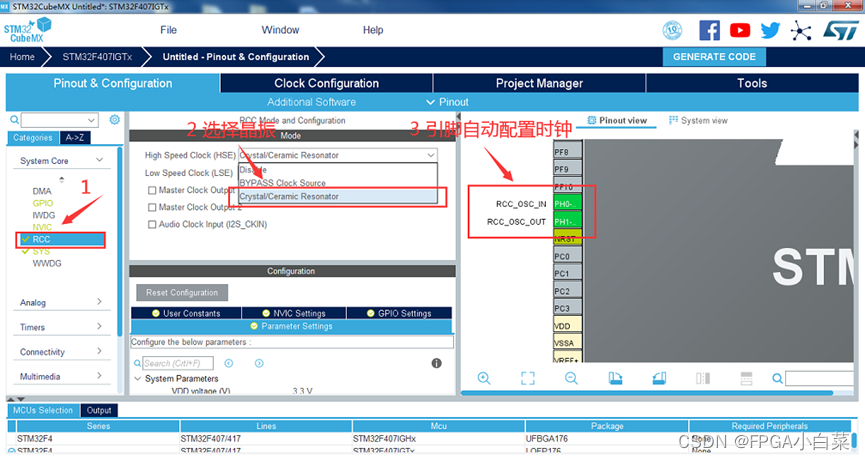Choose Crystal/Ceramic Resonator in the open list

(338, 196)
